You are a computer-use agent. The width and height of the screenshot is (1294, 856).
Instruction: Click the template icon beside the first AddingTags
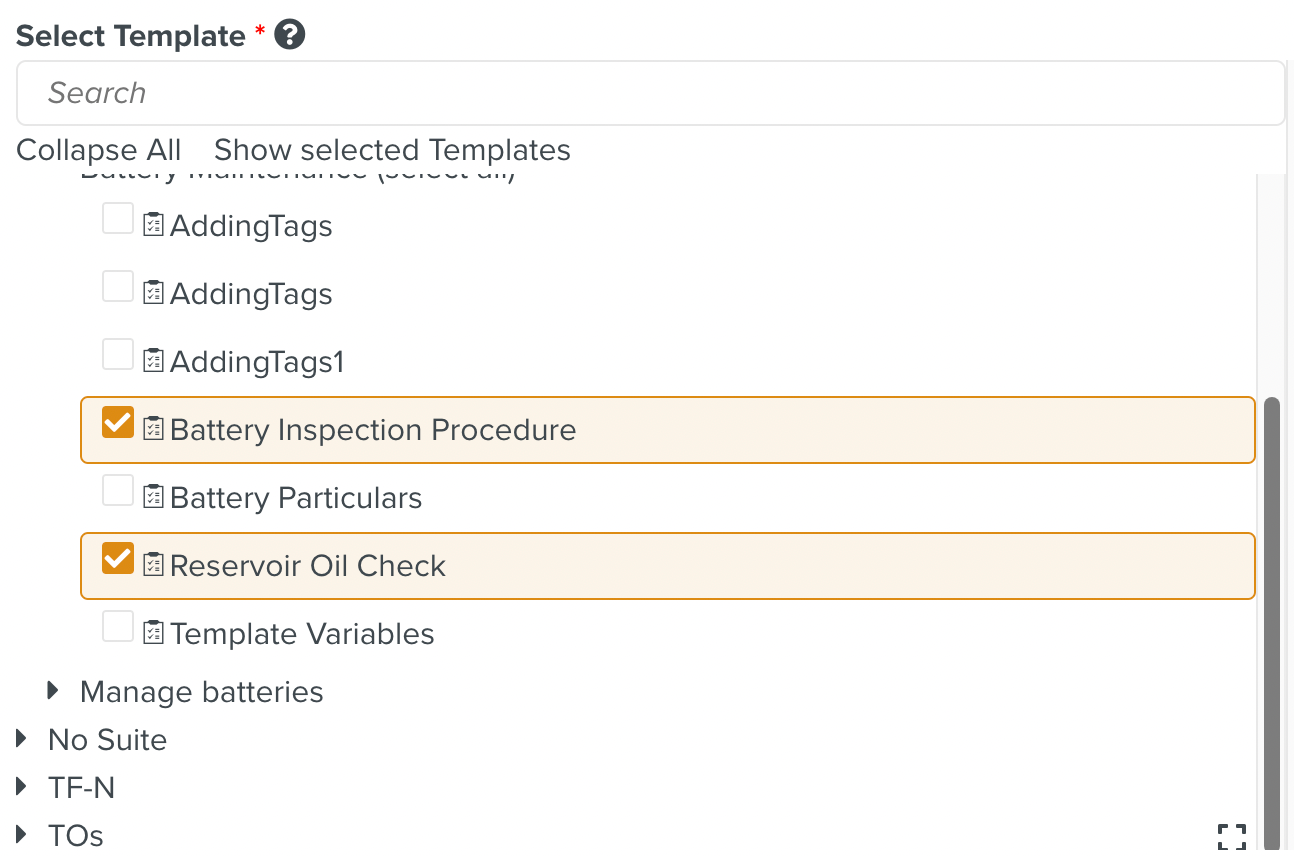[x=154, y=225]
